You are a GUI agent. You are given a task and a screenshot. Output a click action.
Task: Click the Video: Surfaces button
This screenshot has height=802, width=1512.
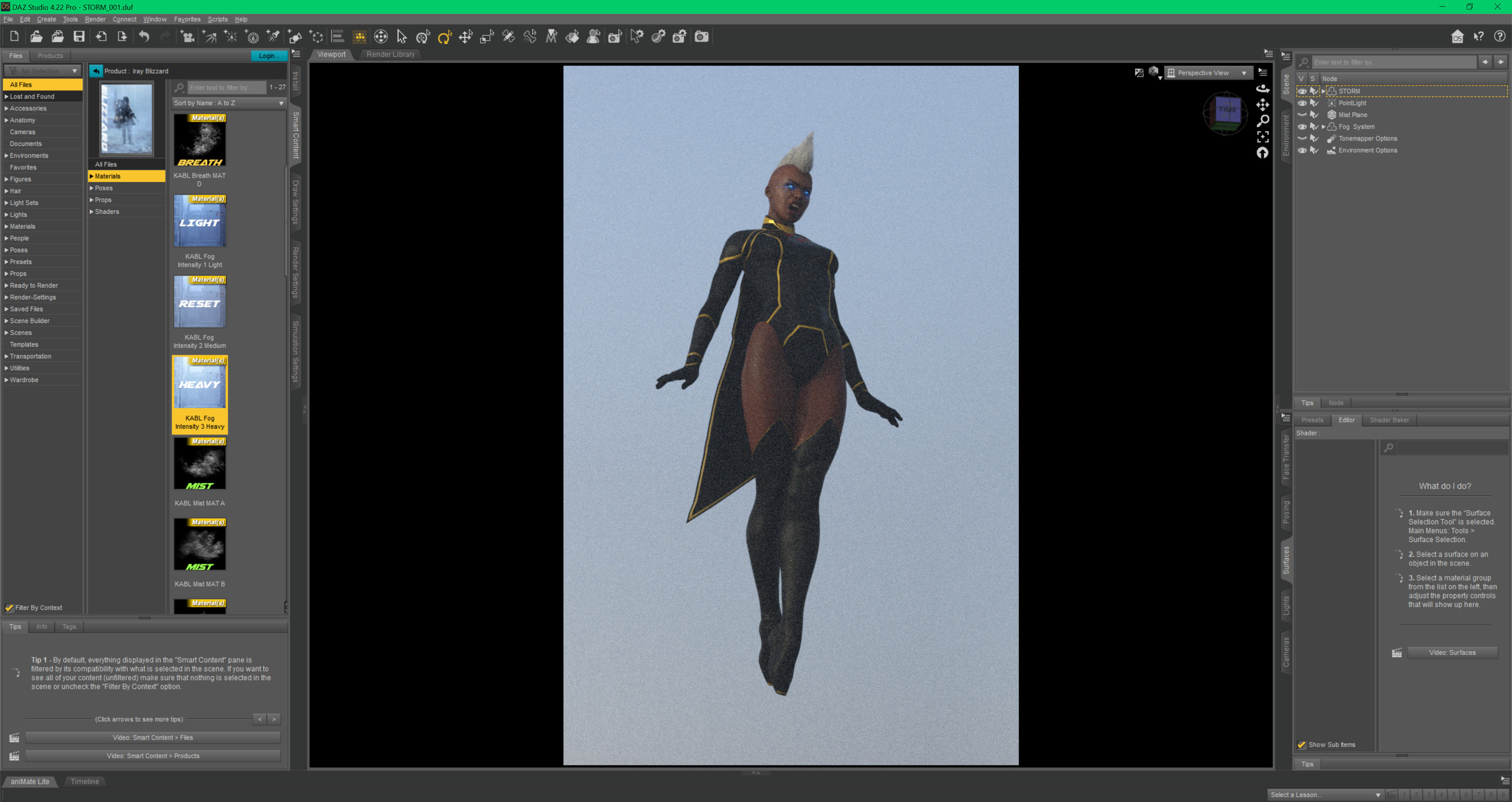pos(1452,652)
